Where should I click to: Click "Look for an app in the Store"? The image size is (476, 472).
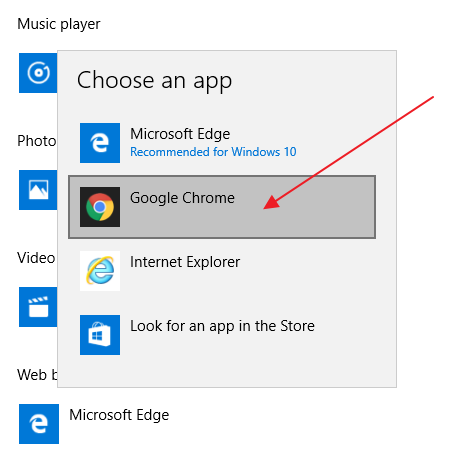tap(222, 326)
